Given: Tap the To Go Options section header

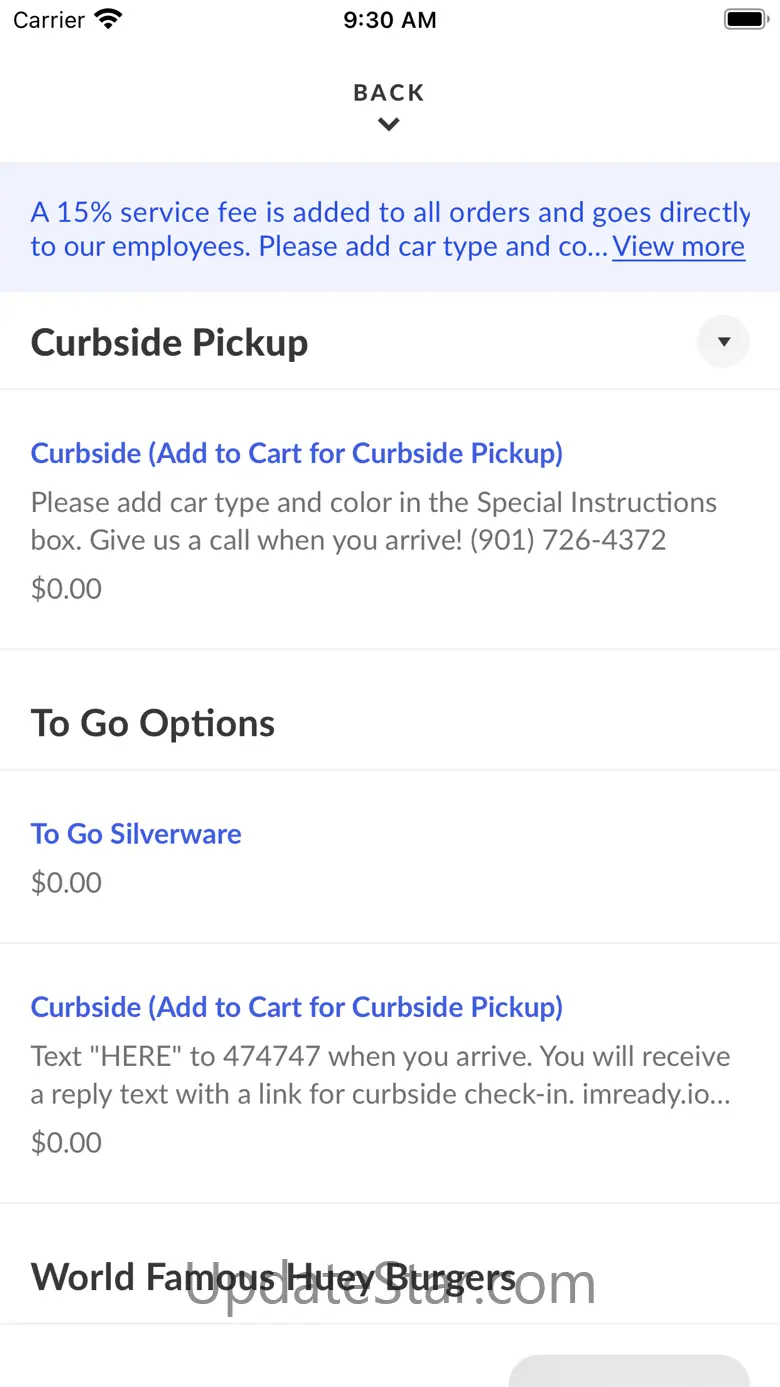Looking at the screenshot, I should pos(153,723).
